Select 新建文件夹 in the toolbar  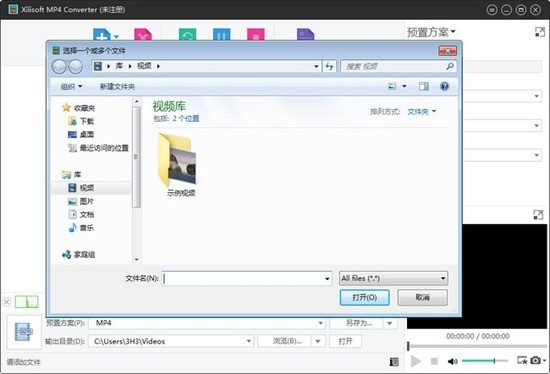pos(117,86)
